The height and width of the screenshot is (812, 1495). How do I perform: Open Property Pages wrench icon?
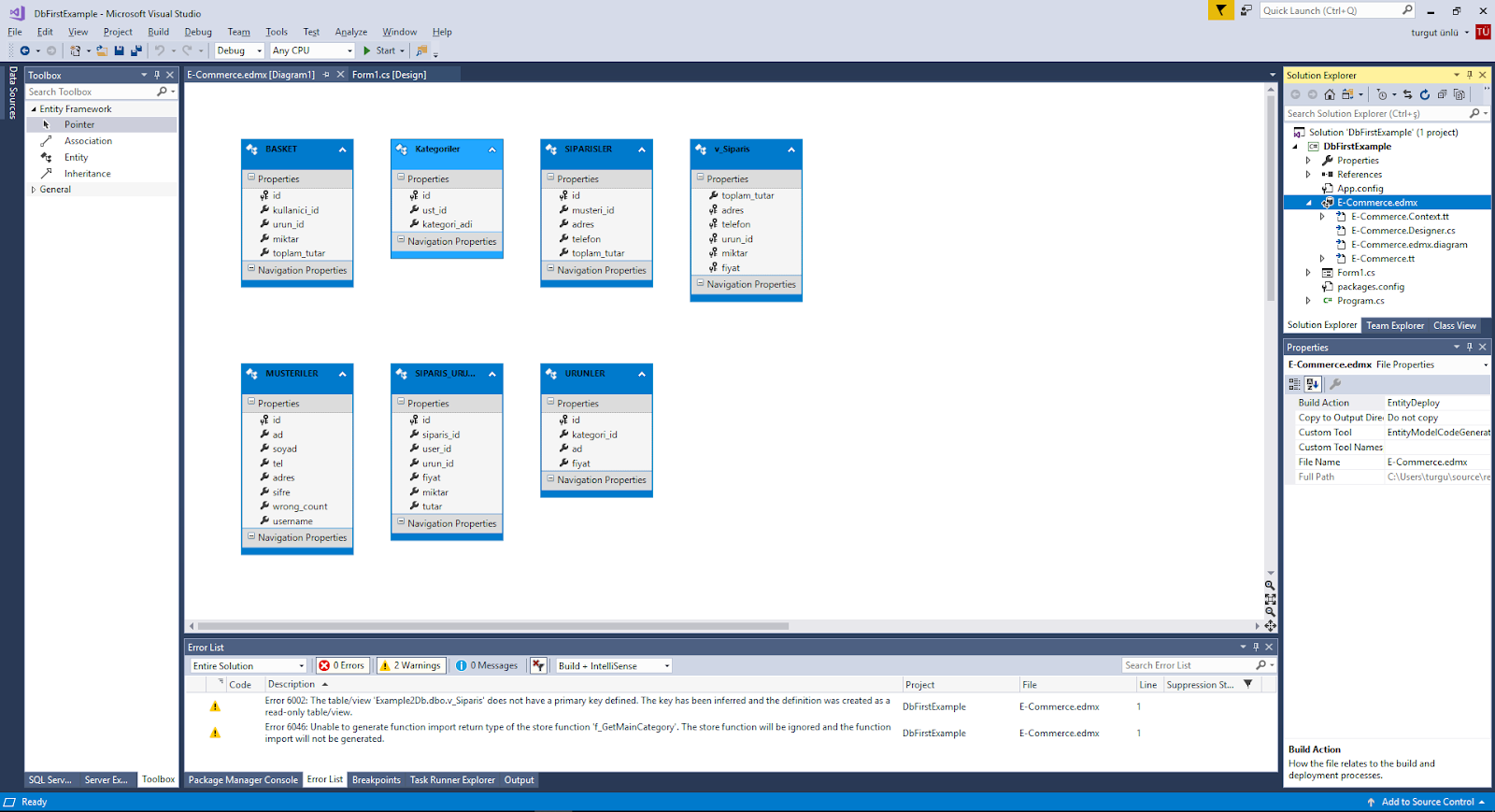pyautogui.click(x=1335, y=384)
